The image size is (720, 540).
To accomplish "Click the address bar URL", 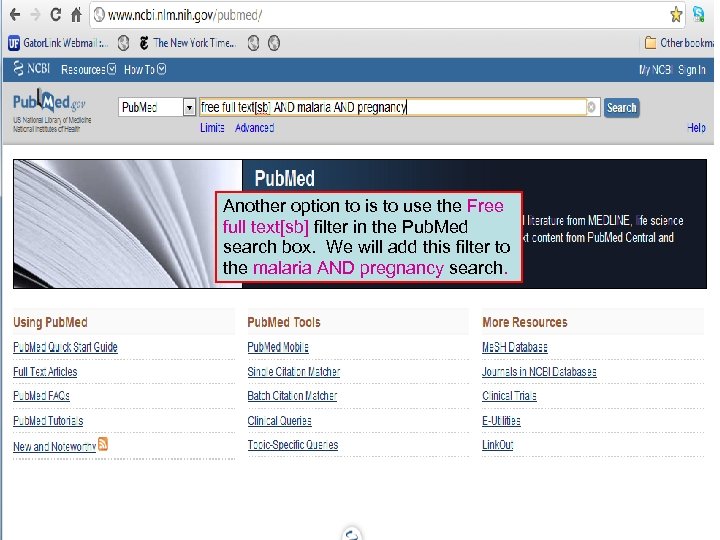I will pyautogui.click(x=185, y=15).
